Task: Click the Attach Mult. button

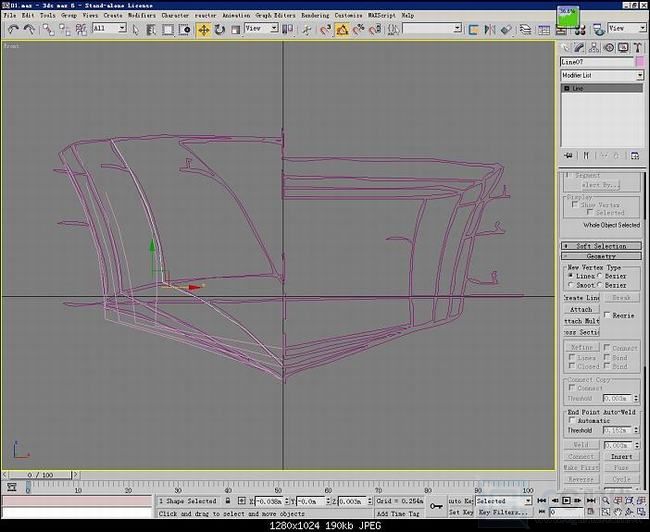Action: tap(581, 321)
